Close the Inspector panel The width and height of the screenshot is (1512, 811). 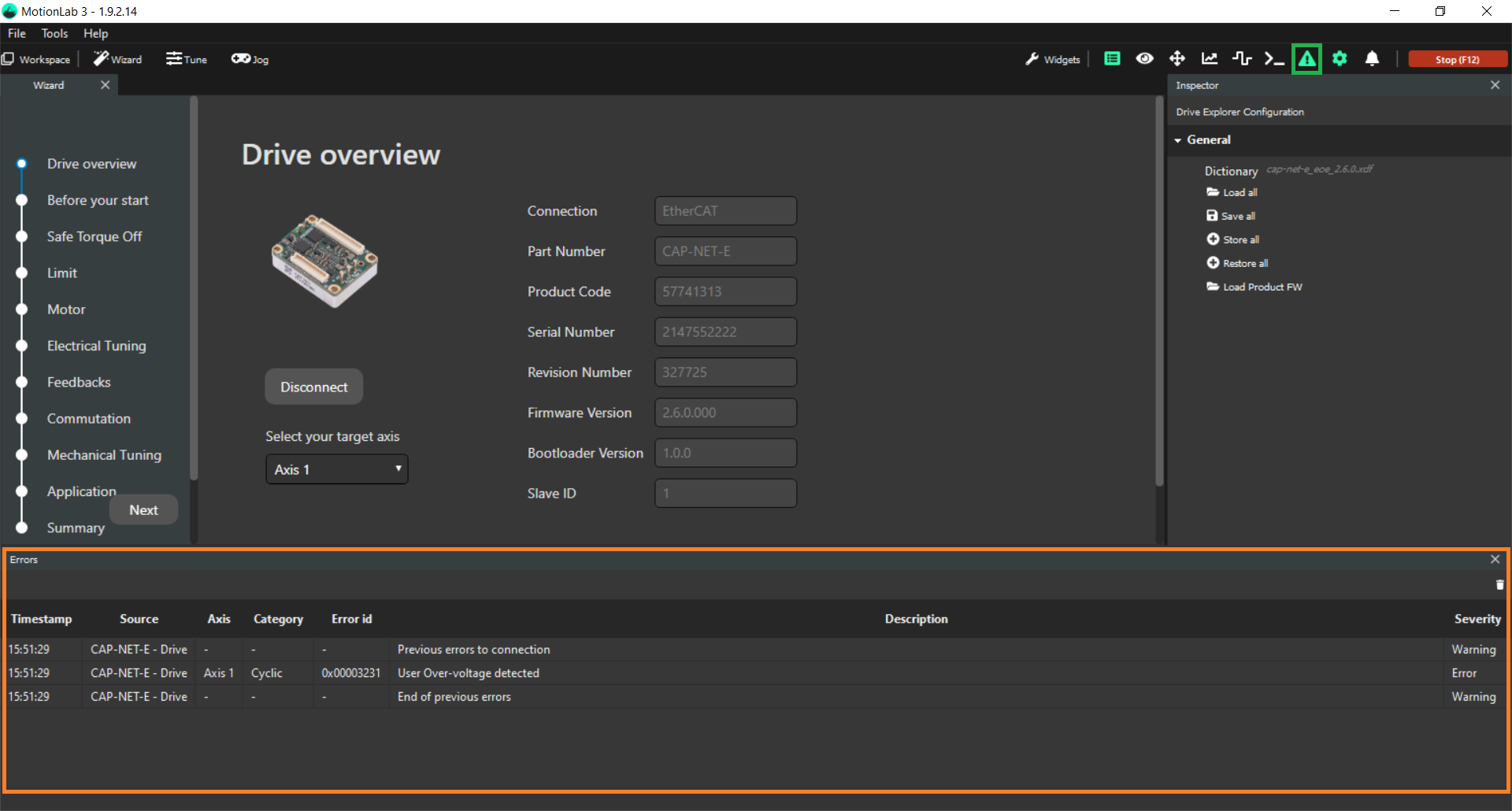tap(1495, 84)
